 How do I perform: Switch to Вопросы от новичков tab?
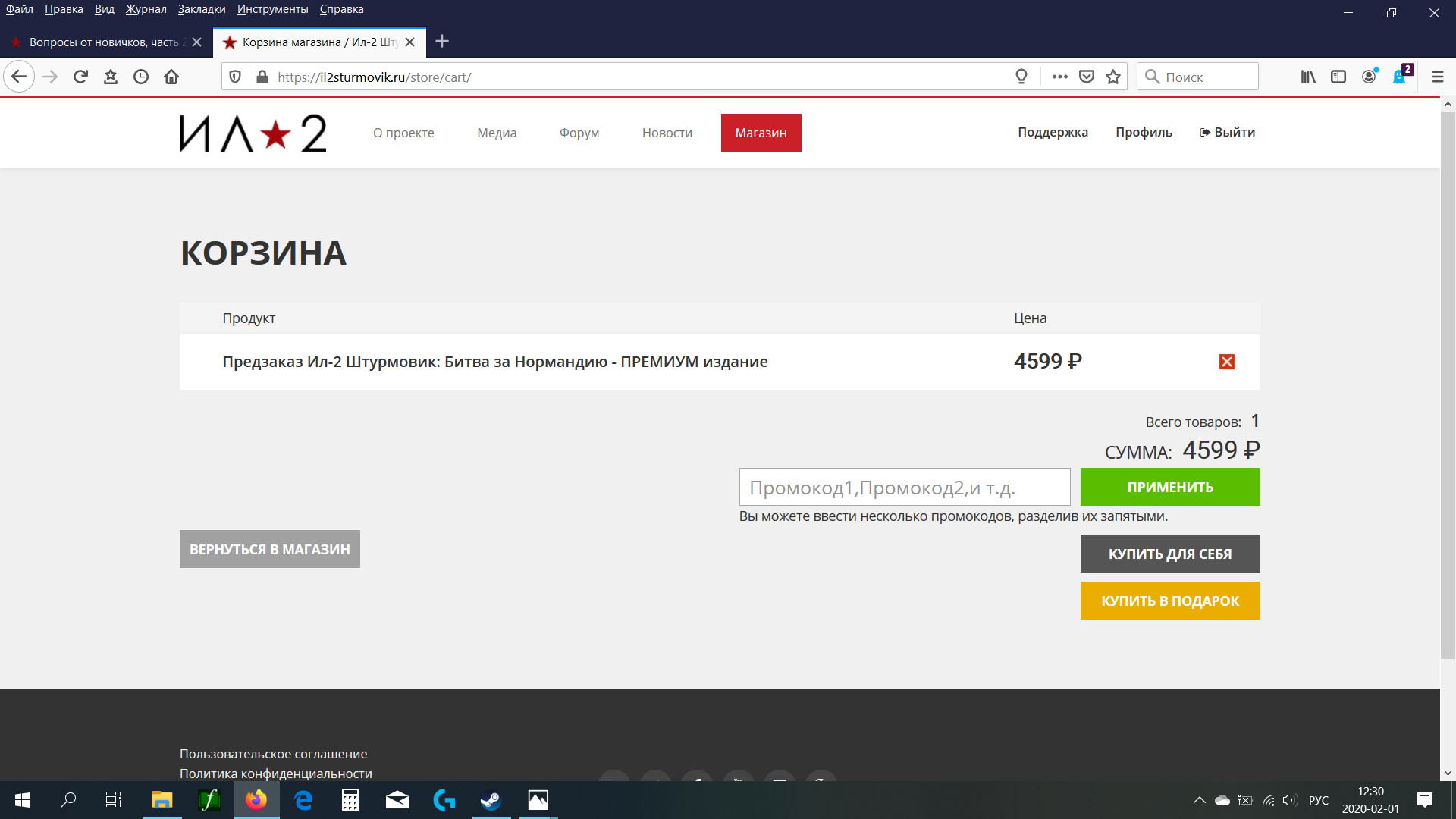tap(102, 42)
